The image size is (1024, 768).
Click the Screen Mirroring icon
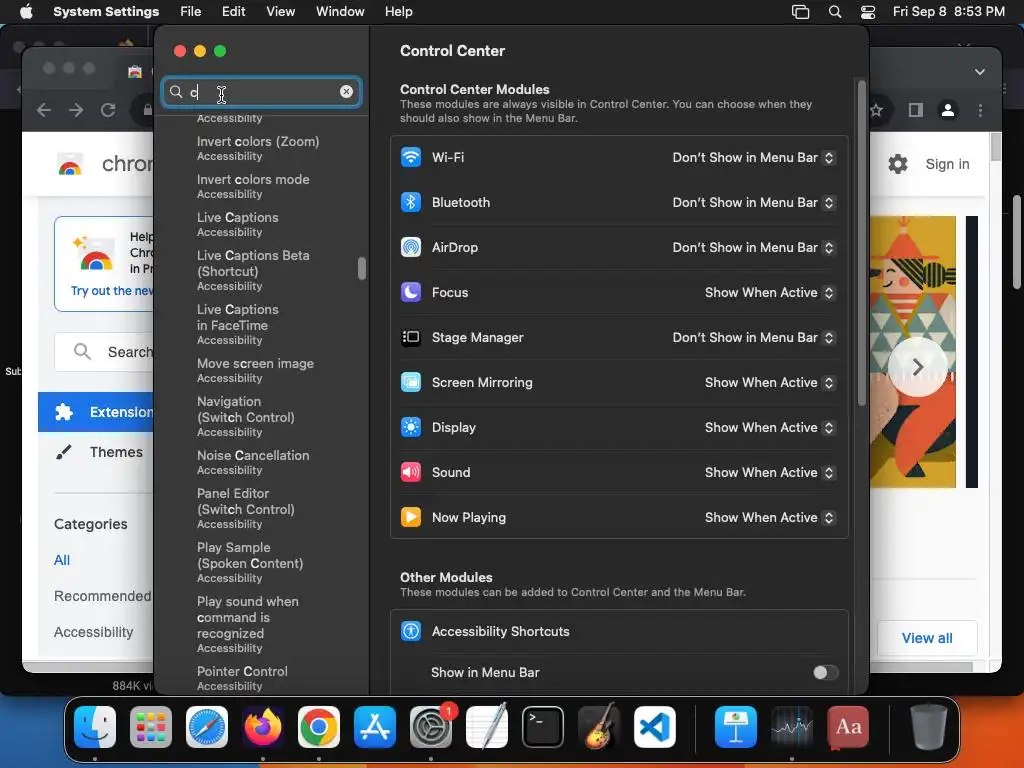click(411, 382)
